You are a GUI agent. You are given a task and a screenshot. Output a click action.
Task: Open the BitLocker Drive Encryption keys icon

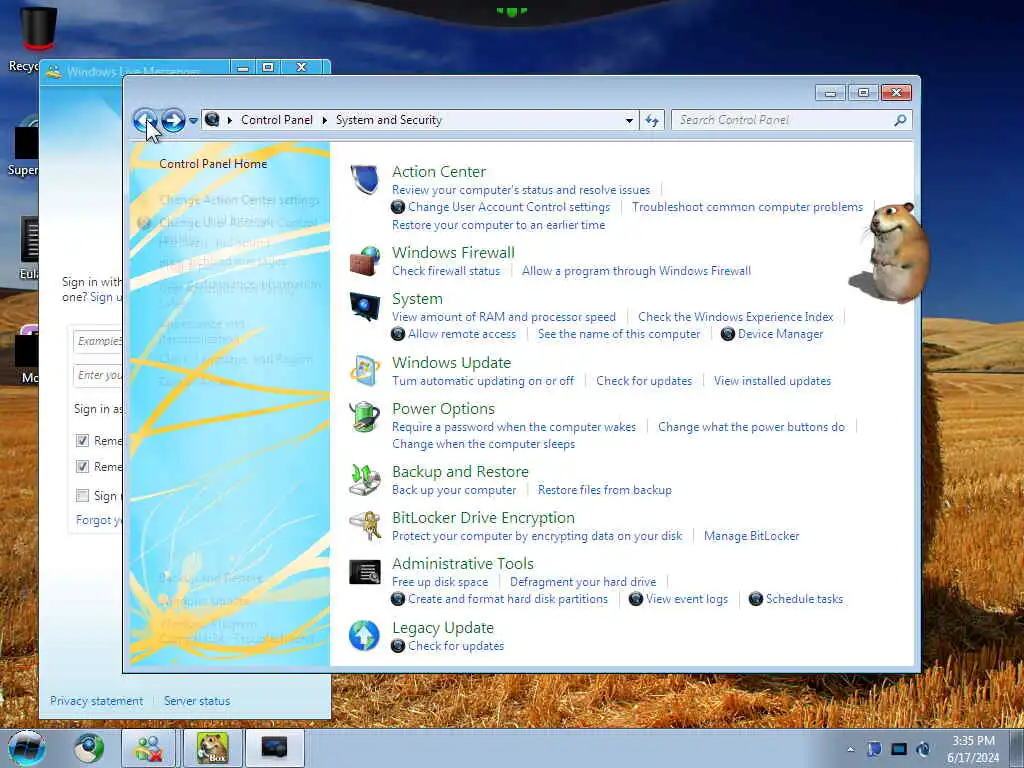364,526
